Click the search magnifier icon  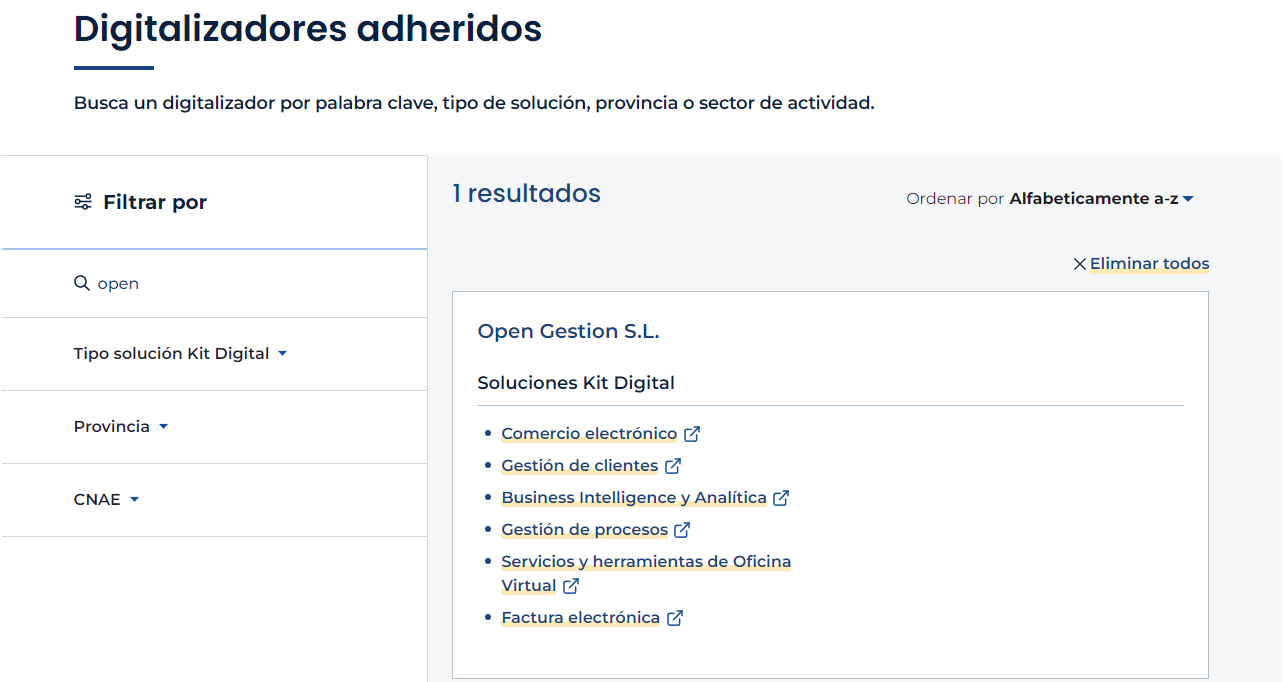[82, 283]
